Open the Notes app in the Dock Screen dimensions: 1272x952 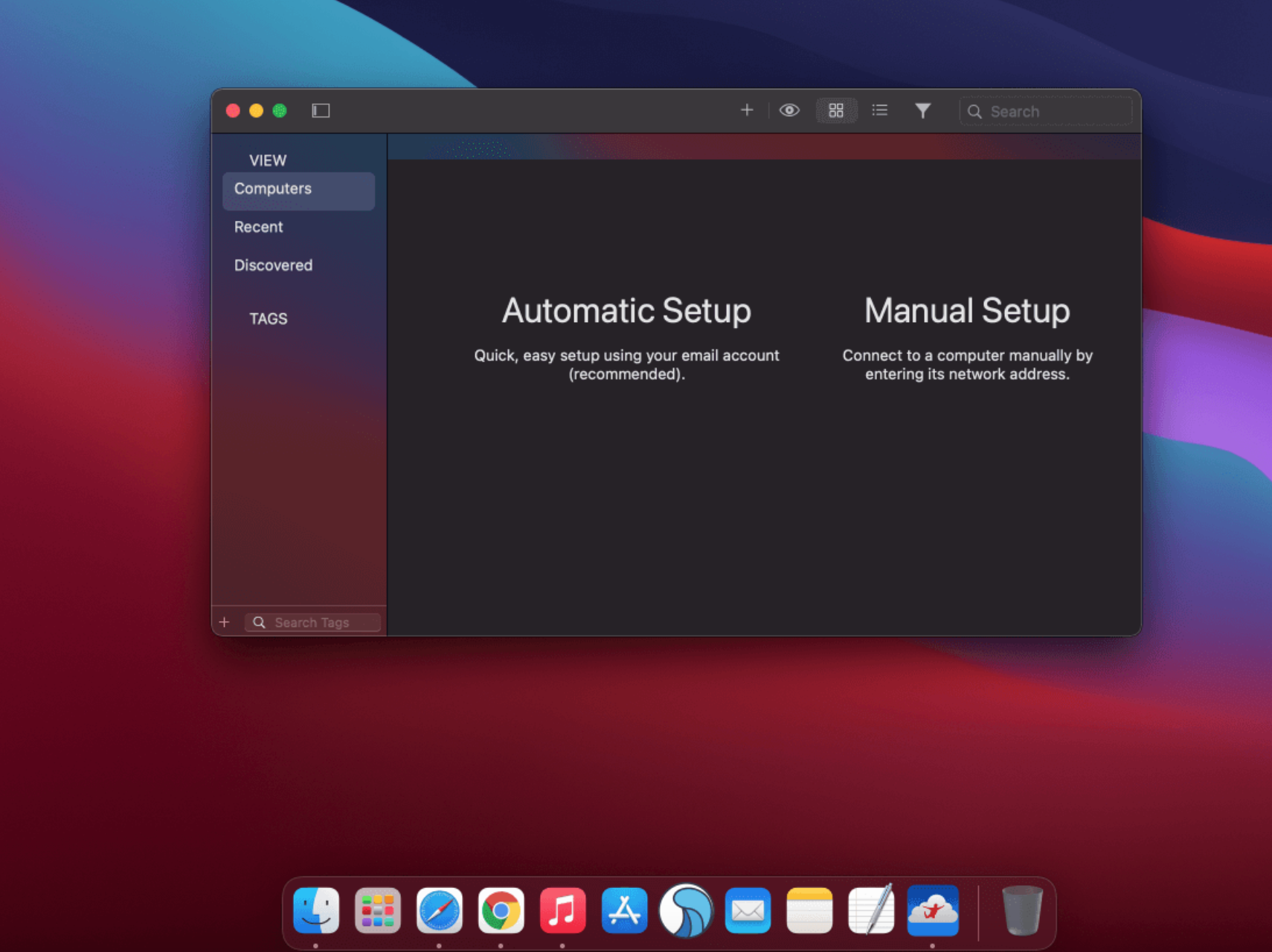809,909
